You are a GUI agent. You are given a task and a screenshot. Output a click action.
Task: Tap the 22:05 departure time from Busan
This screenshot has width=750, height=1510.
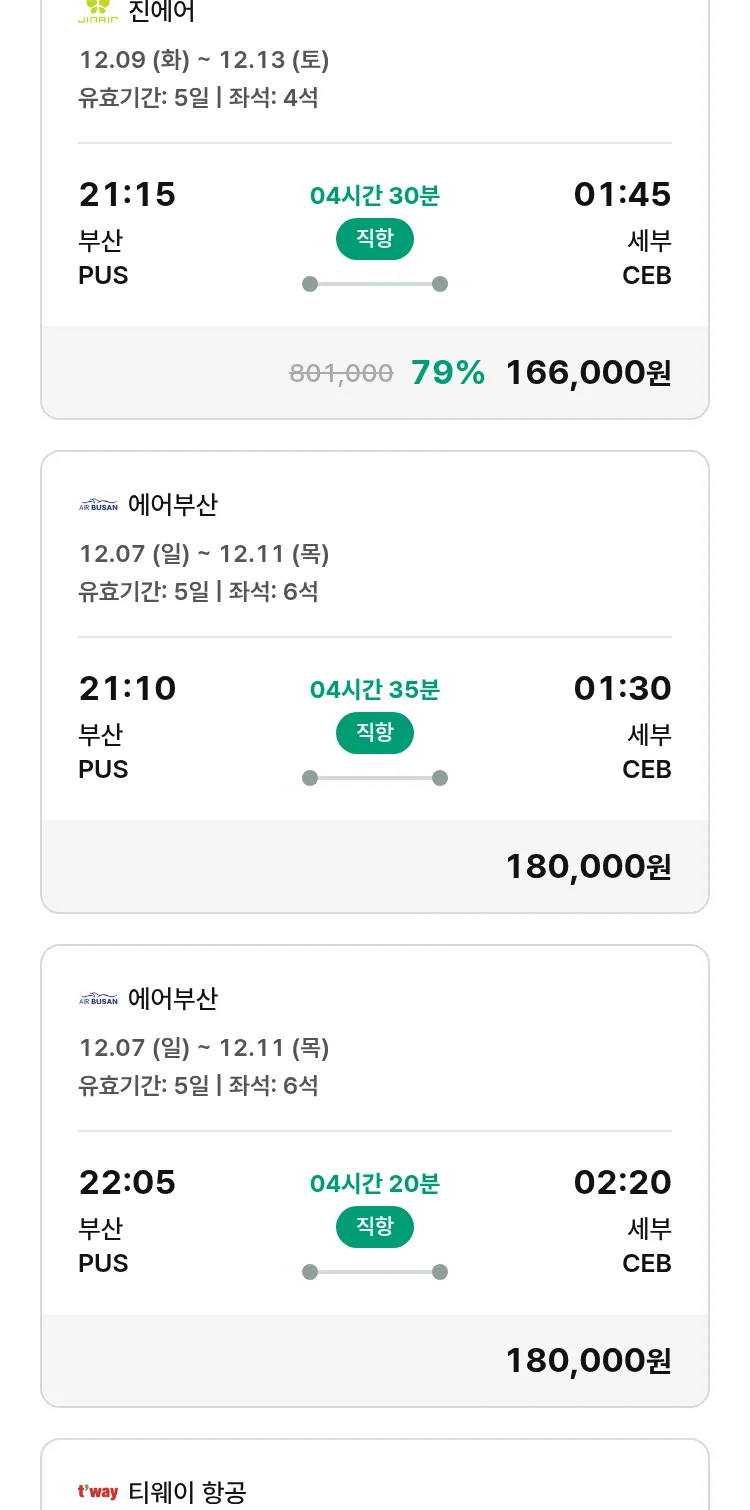[x=127, y=1183]
